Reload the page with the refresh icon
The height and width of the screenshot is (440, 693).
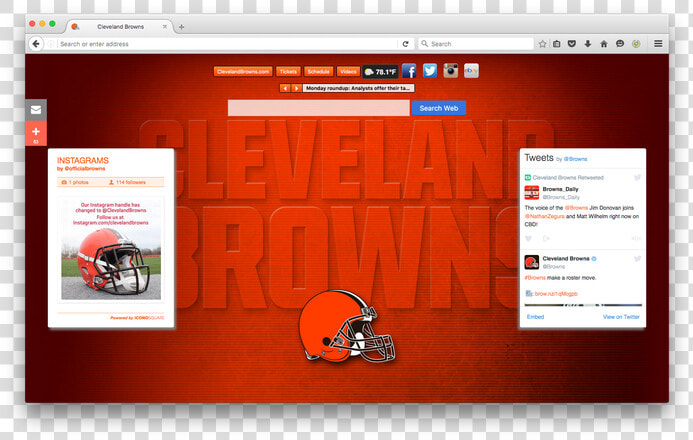point(405,44)
